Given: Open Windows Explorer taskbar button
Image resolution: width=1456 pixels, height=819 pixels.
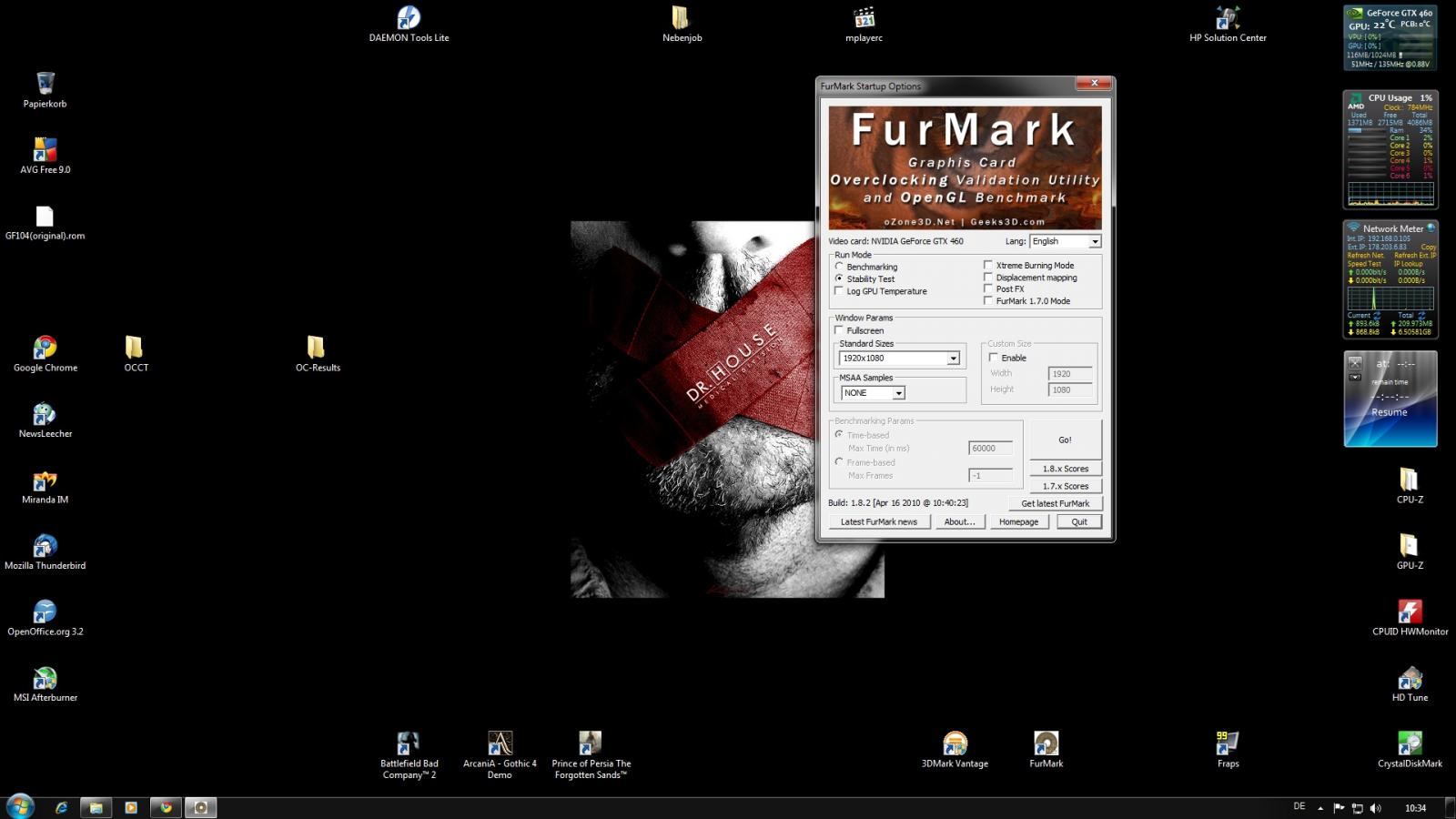Looking at the screenshot, I should pyautogui.click(x=96, y=807).
